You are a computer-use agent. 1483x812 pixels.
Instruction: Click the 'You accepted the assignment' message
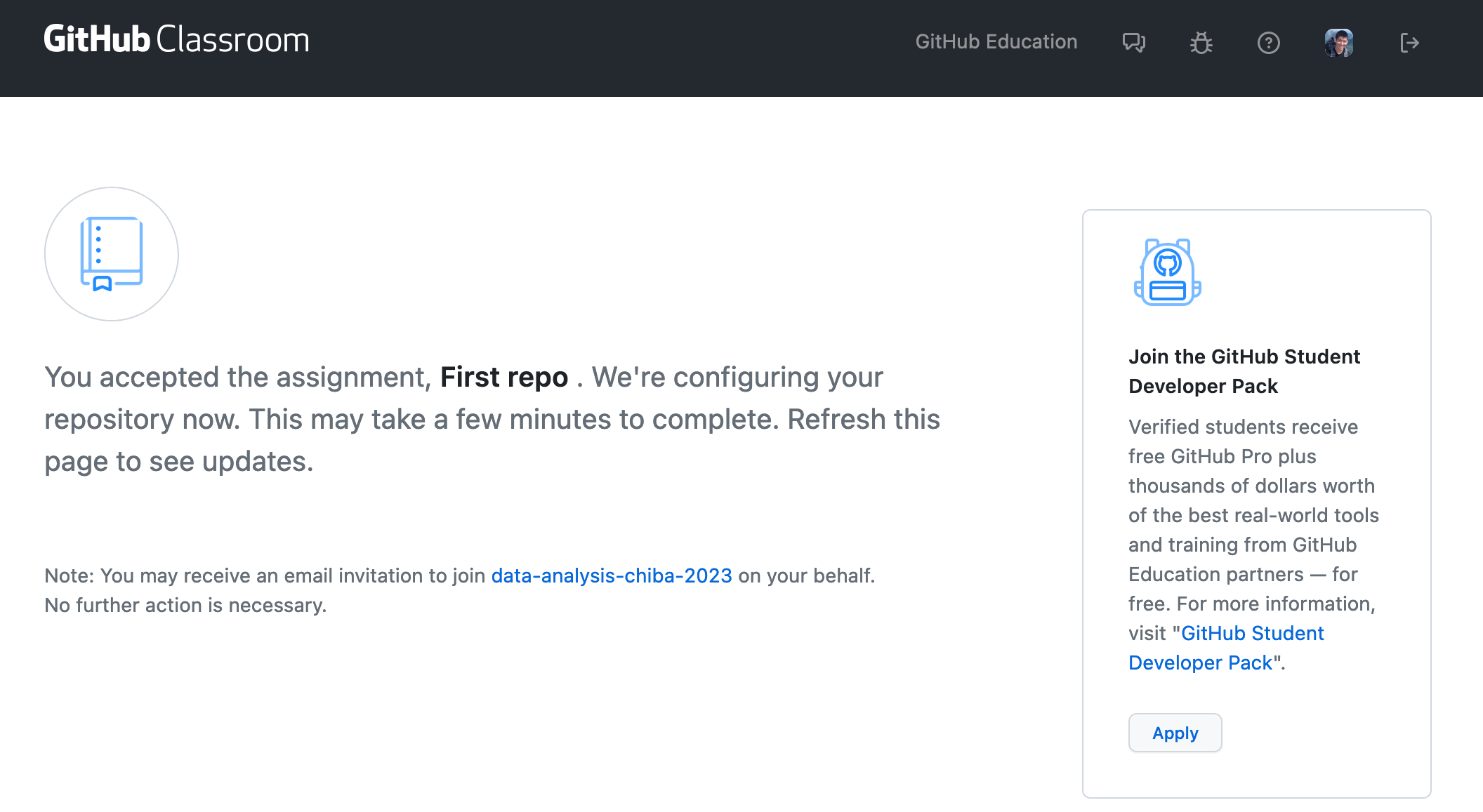pos(237,378)
